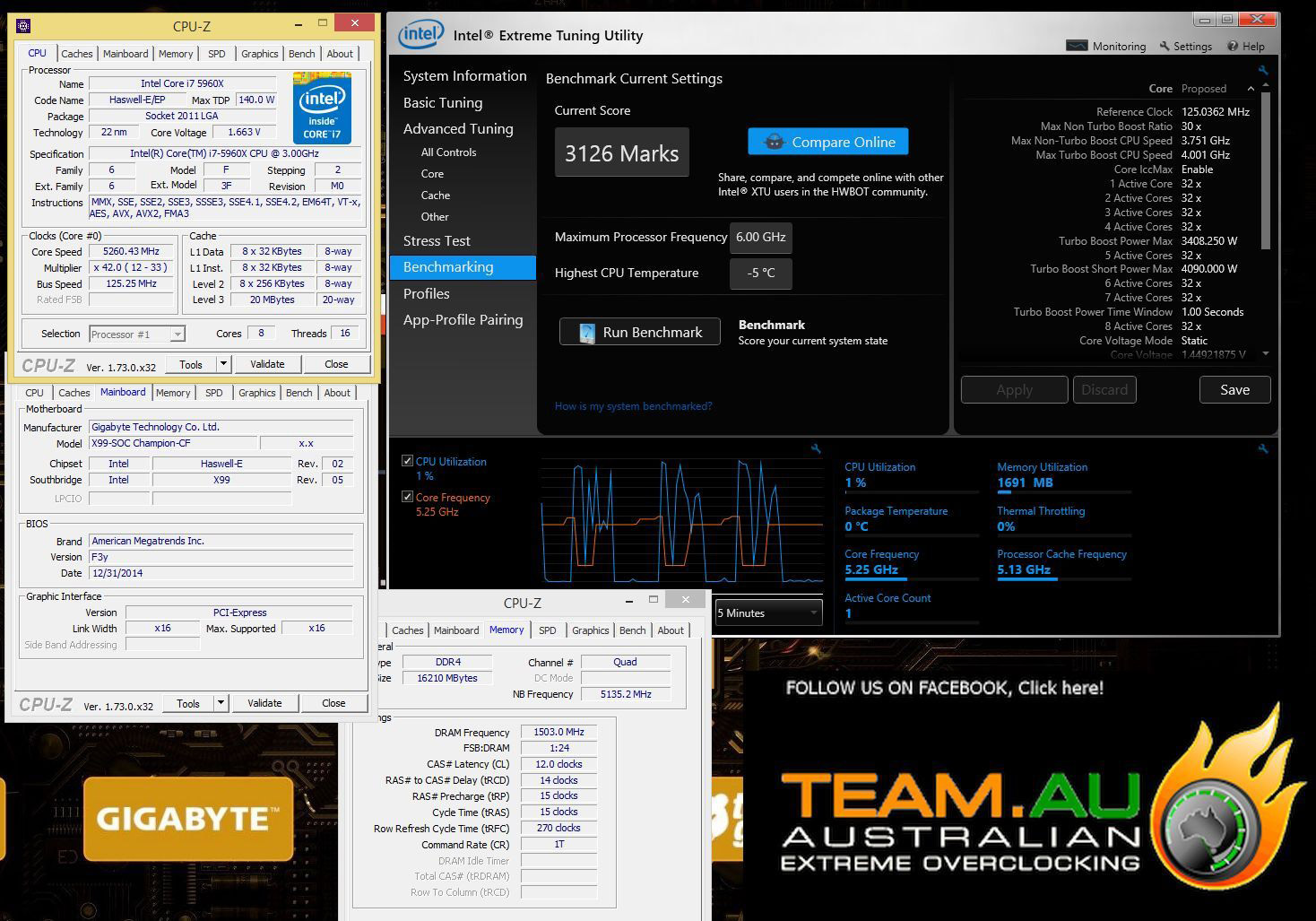Toggle the Core Frequency graph checkbox
This screenshot has width=1316, height=921.
coord(408,497)
